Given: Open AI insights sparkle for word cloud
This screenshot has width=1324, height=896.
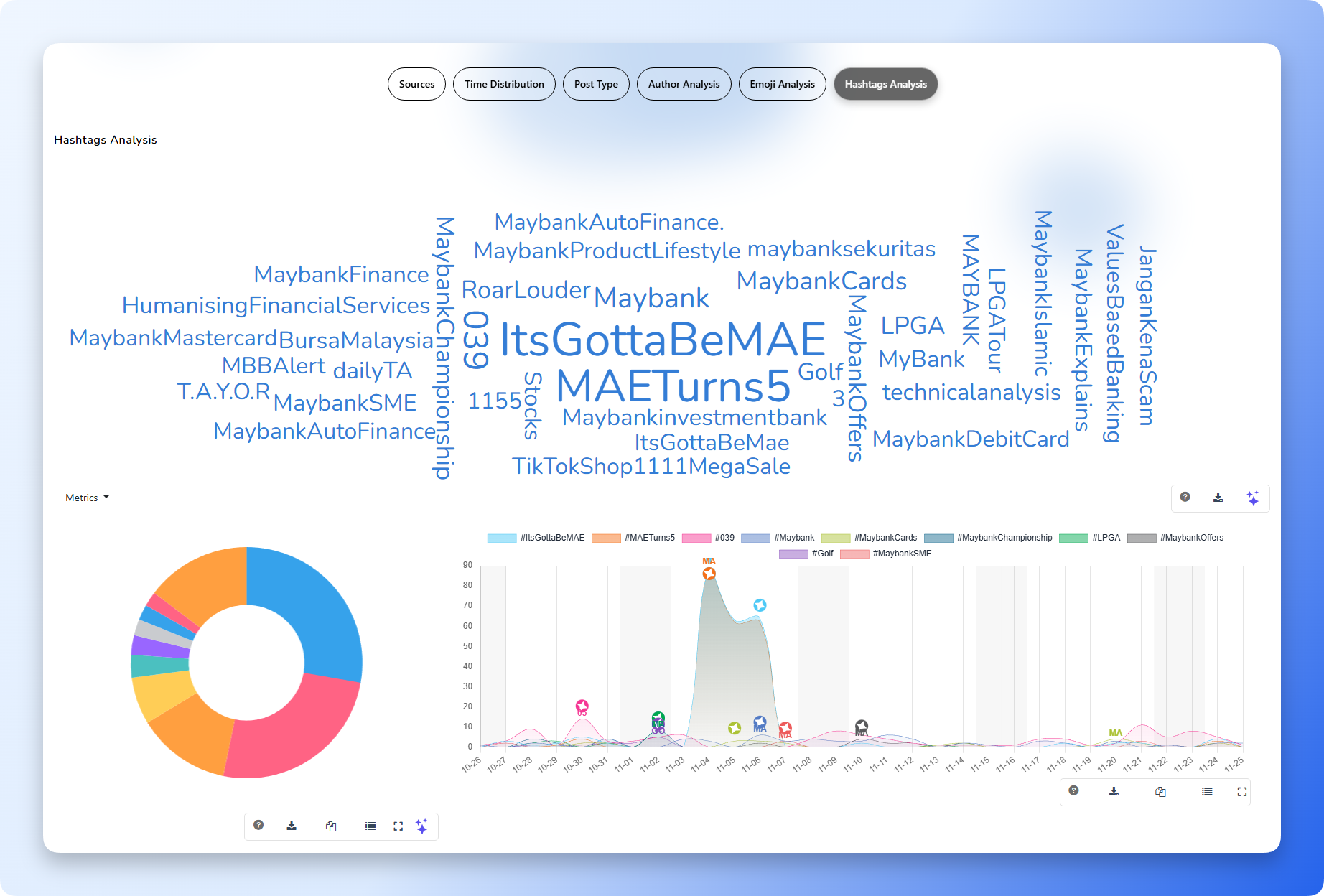Looking at the screenshot, I should tap(1253, 498).
